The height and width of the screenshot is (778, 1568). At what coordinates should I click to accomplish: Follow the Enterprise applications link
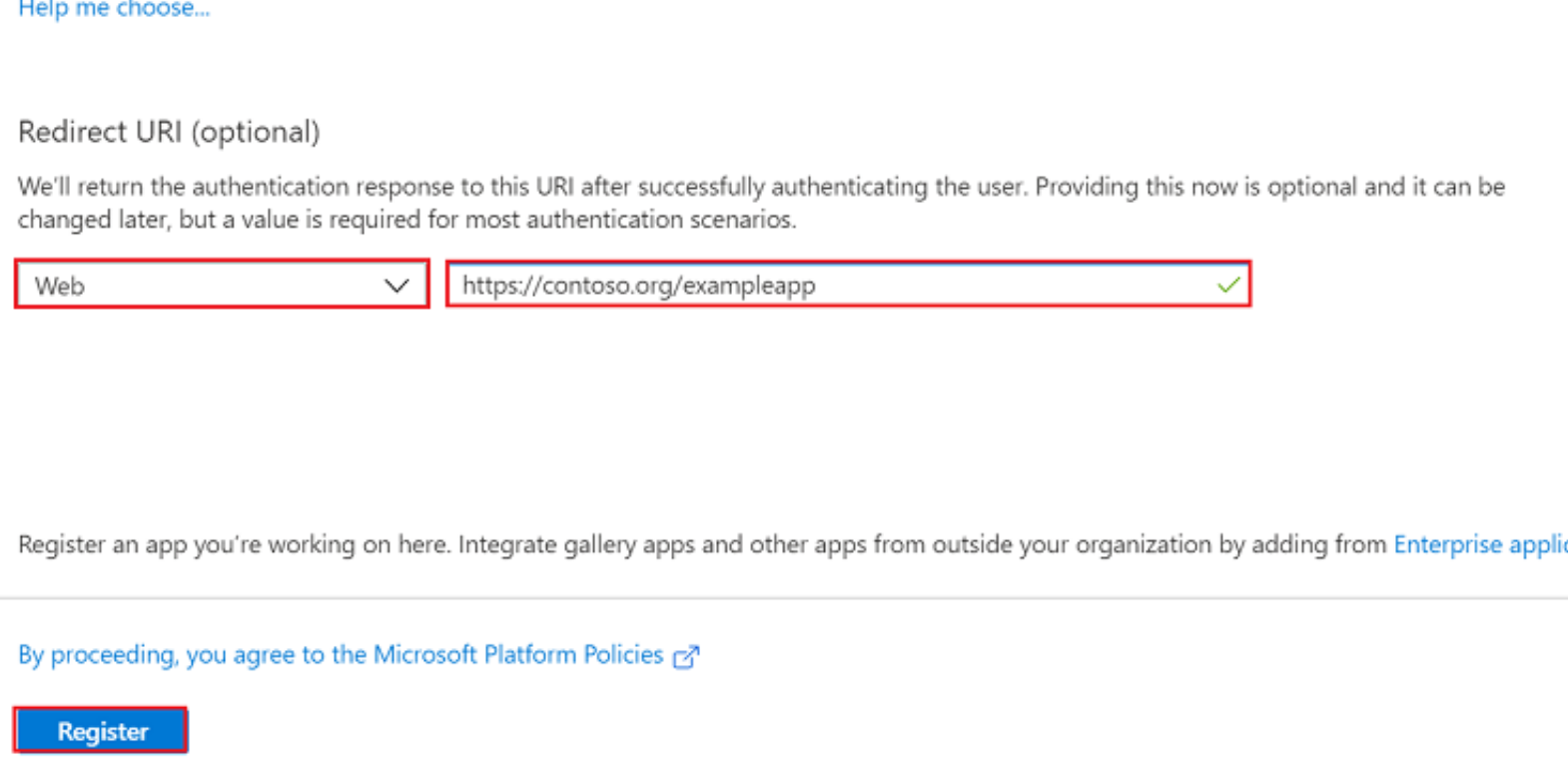pyautogui.click(x=1479, y=544)
